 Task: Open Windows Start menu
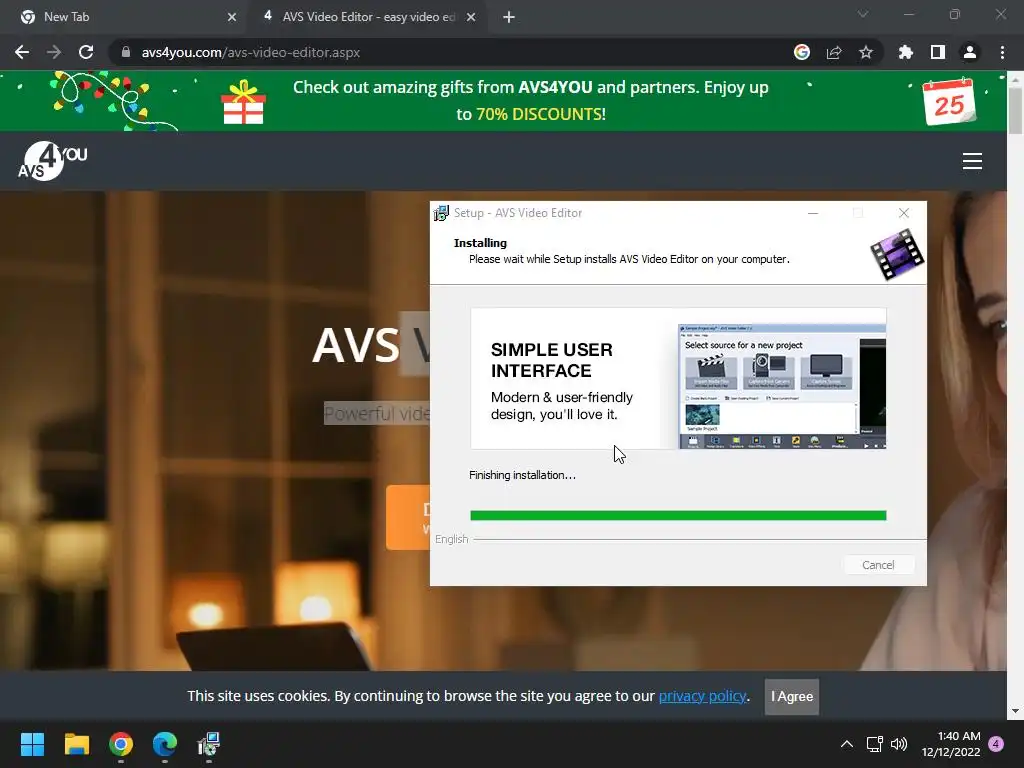[32, 744]
